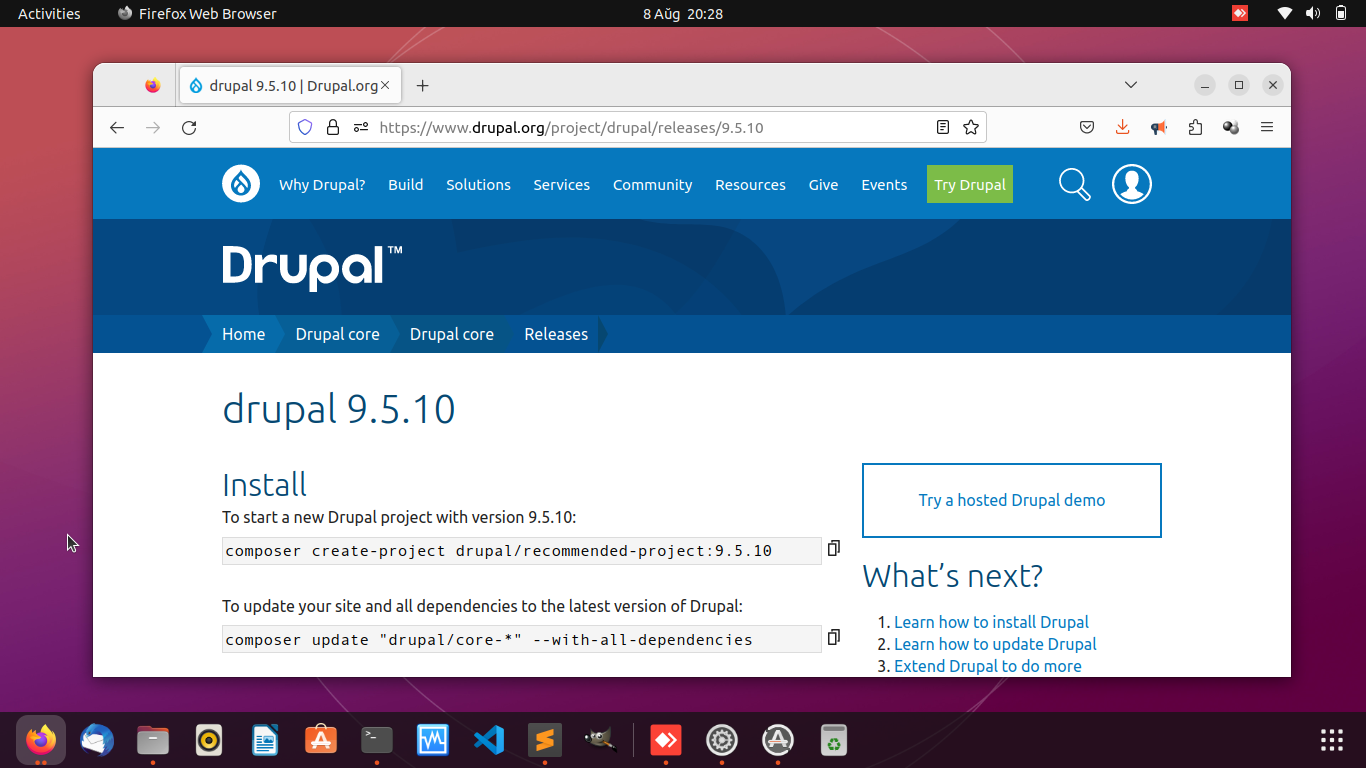Open the tracking protection shield icon

pyautogui.click(x=305, y=127)
